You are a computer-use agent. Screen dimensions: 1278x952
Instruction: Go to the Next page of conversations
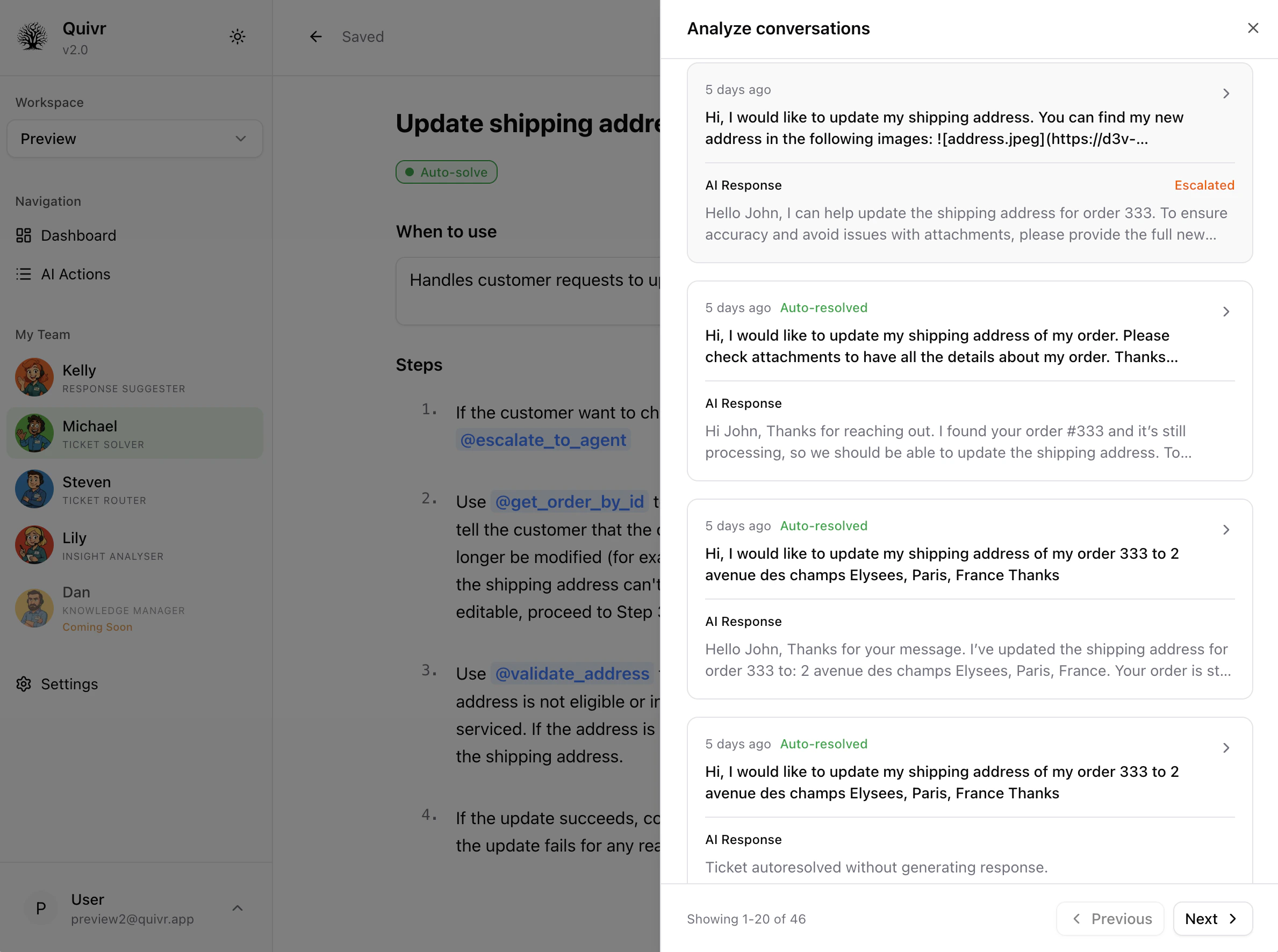click(x=1212, y=919)
